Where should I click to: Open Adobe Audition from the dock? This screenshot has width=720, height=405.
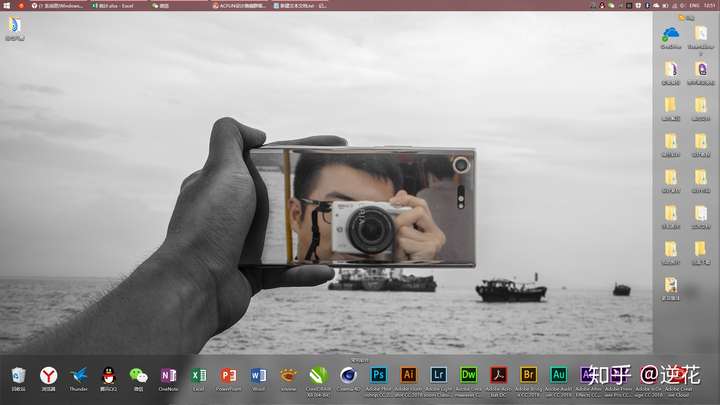(x=558, y=375)
